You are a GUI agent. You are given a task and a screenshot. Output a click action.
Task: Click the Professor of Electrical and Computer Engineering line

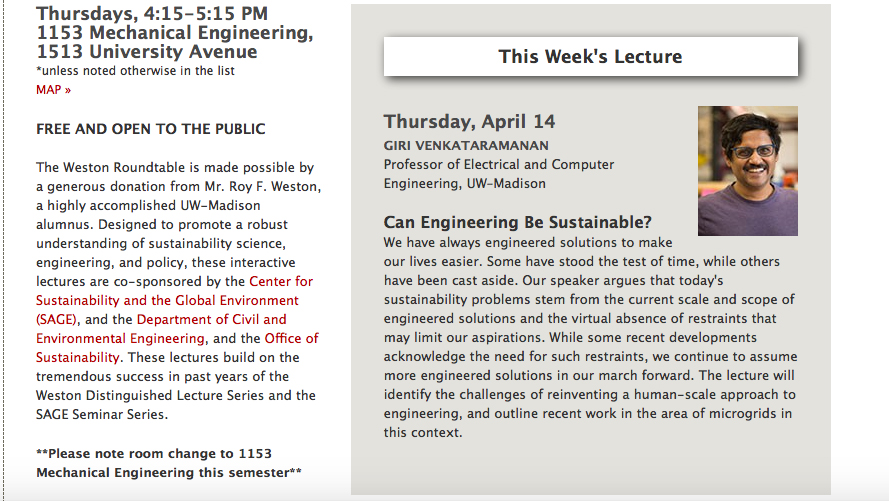click(x=498, y=174)
